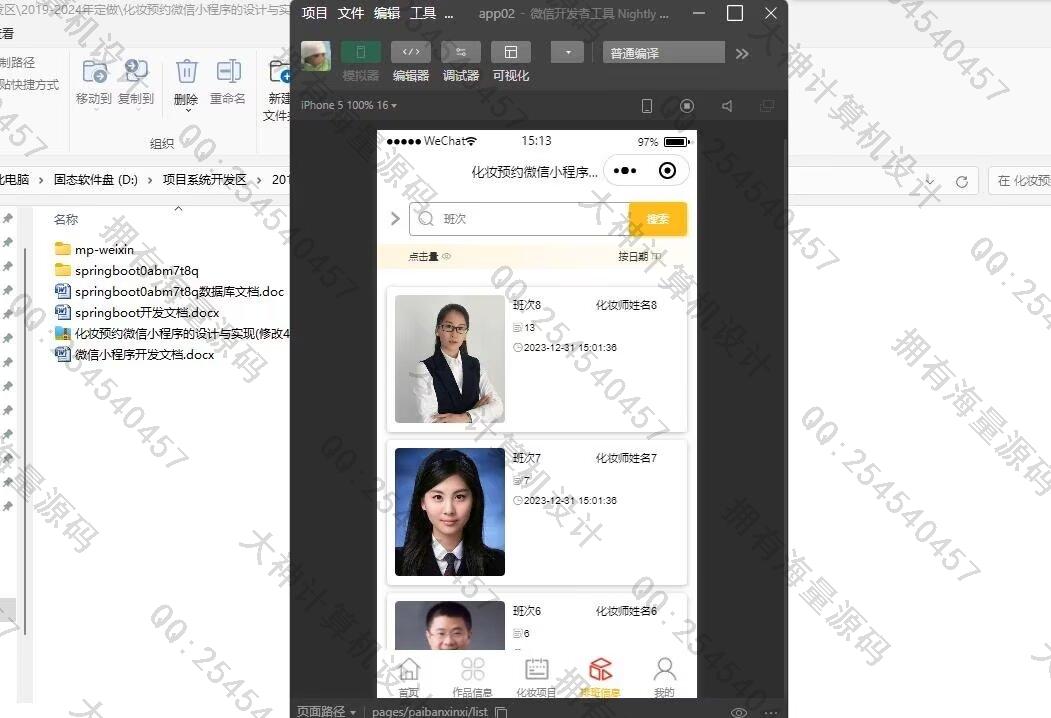Click 复制到 in the Explorer ribbon

tap(136, 82)
